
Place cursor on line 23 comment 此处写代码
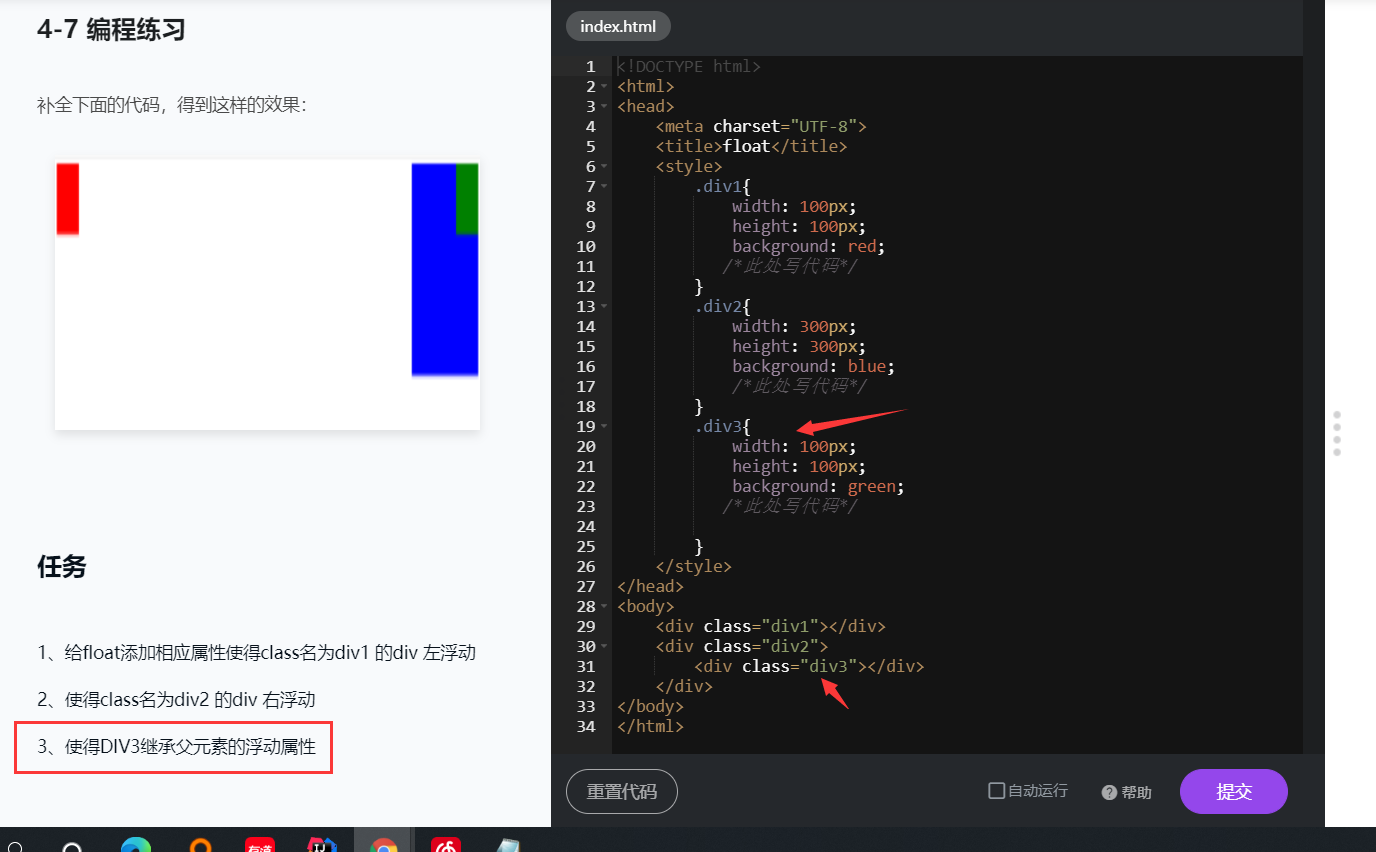click(790, 506)
